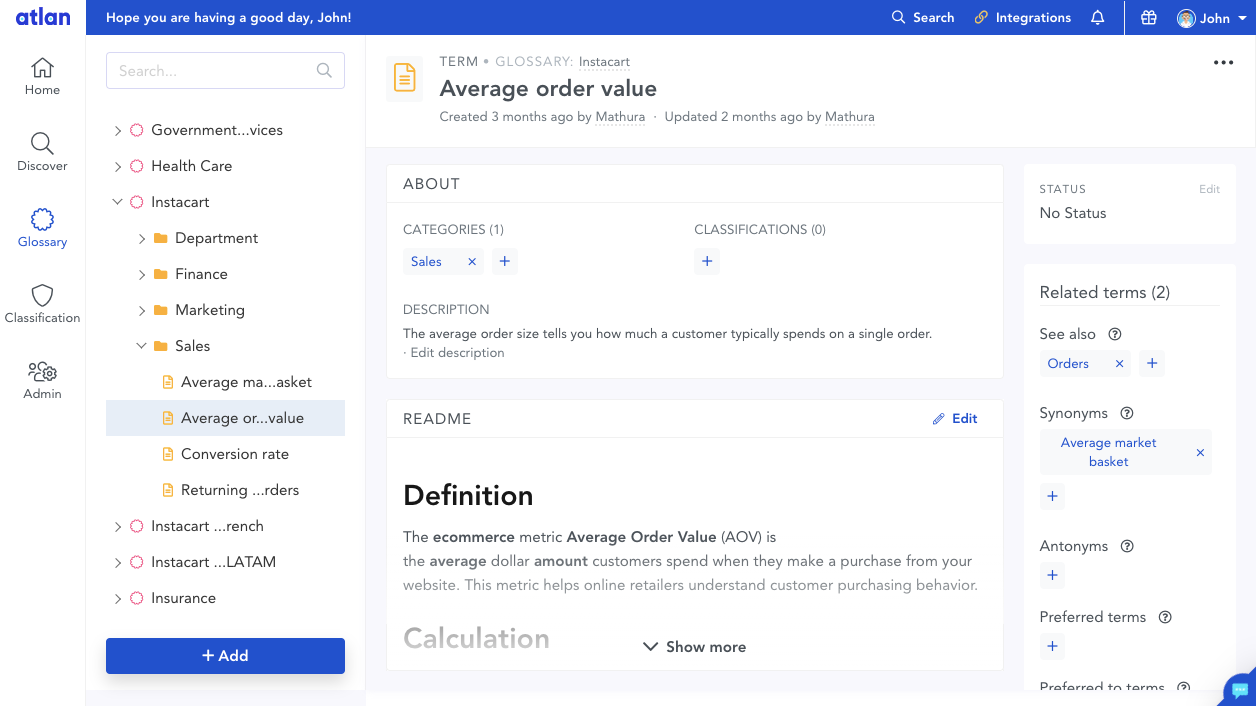Open the Classification section in sidebar

(42, 304)
